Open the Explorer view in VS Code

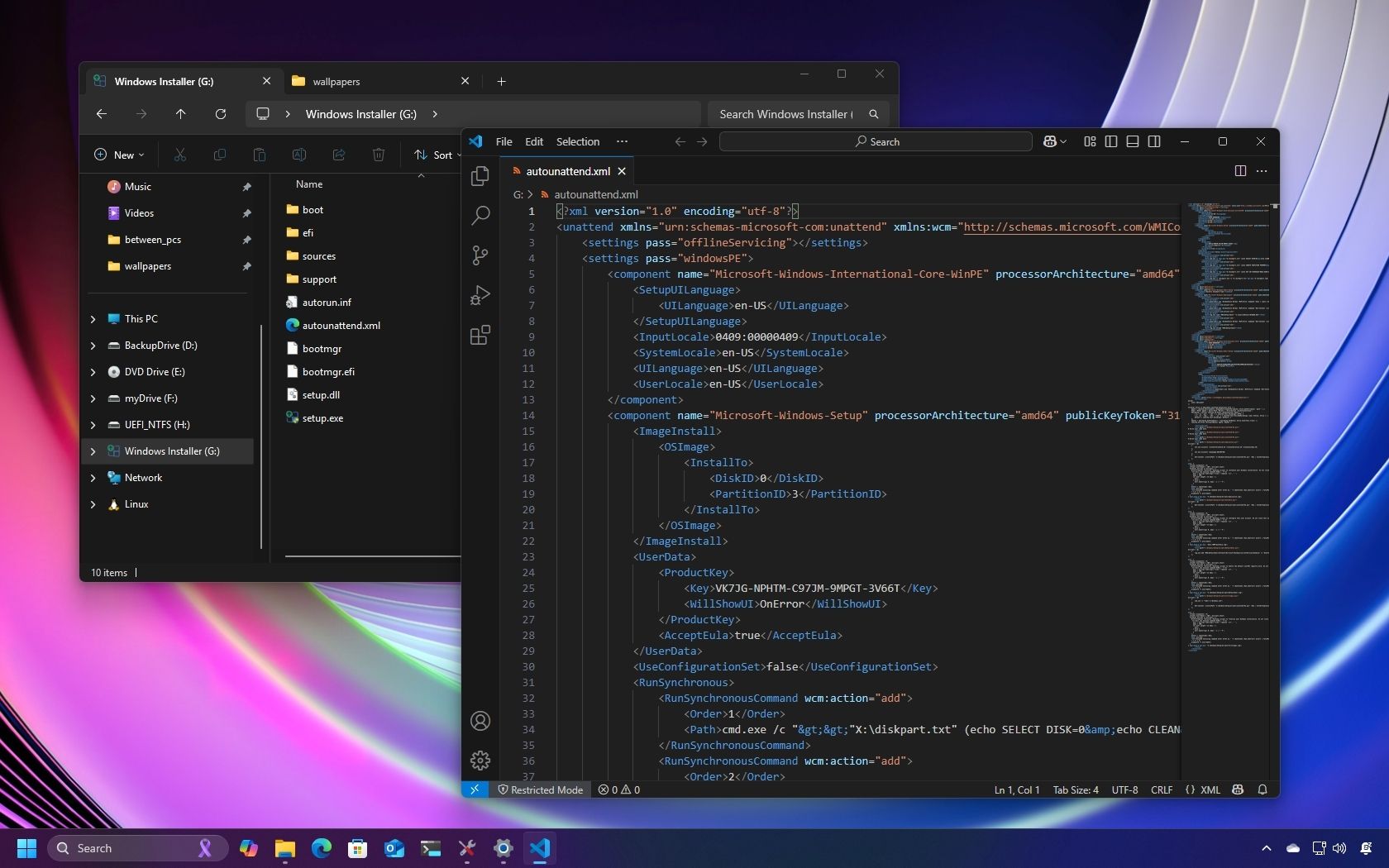(x=480, y=176)
